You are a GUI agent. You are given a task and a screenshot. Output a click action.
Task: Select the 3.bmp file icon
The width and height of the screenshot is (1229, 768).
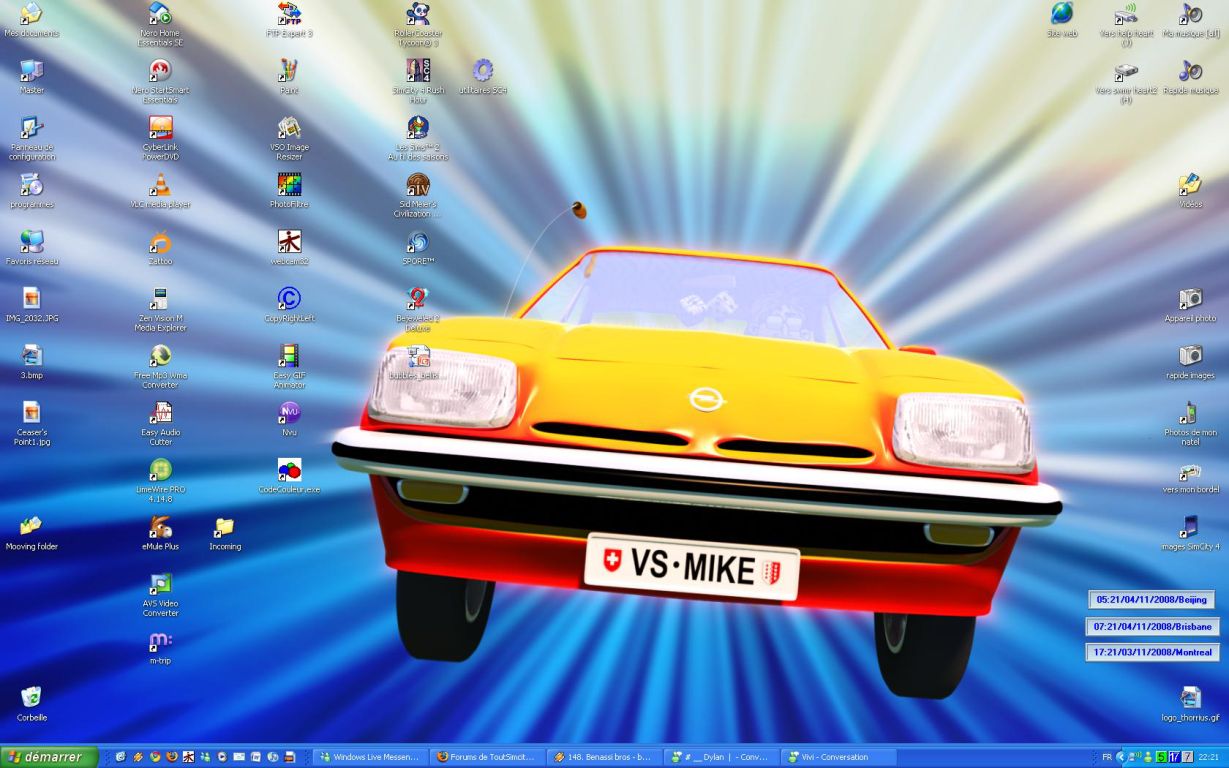click(31, 356)
